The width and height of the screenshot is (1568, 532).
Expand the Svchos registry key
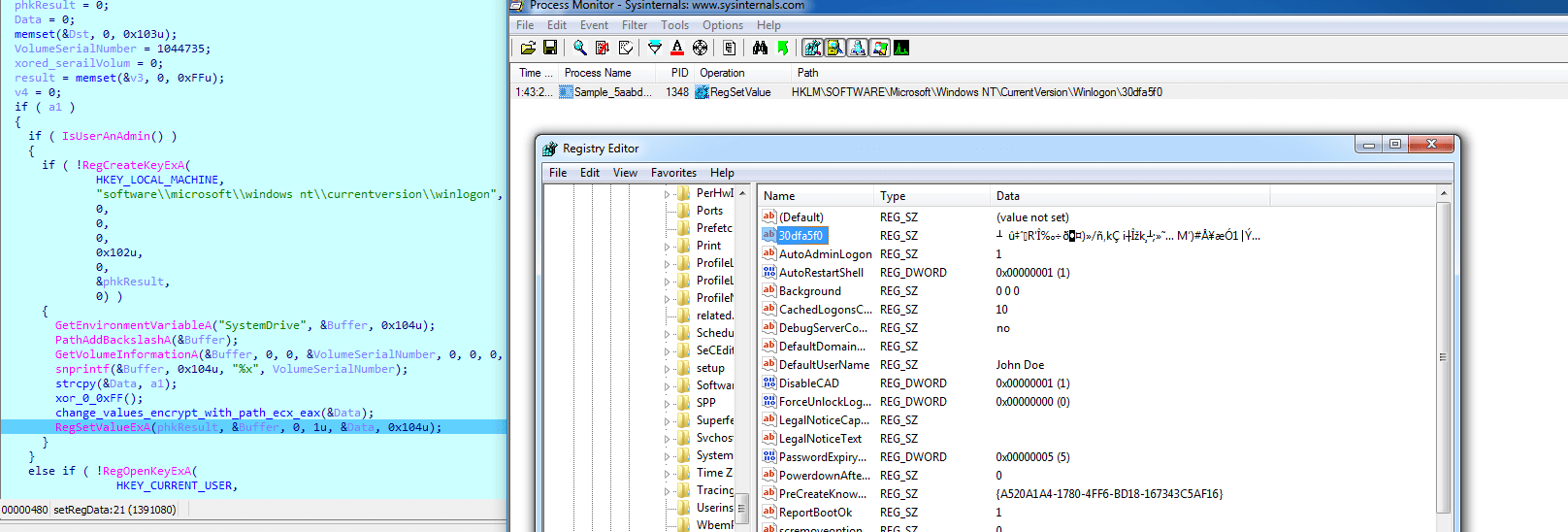click(x=668, y=439)
